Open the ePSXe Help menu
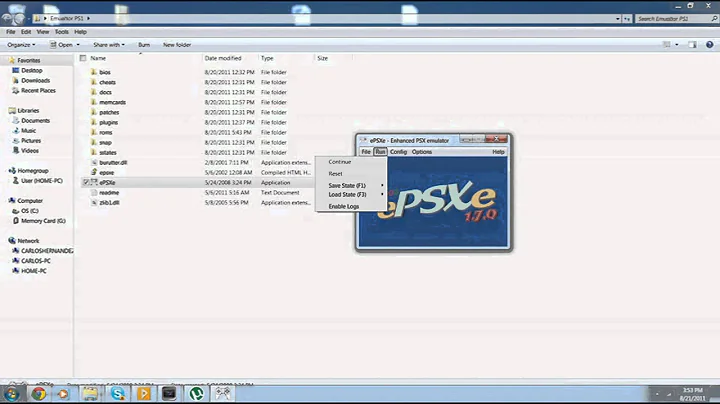 click(x=498, y=152)
